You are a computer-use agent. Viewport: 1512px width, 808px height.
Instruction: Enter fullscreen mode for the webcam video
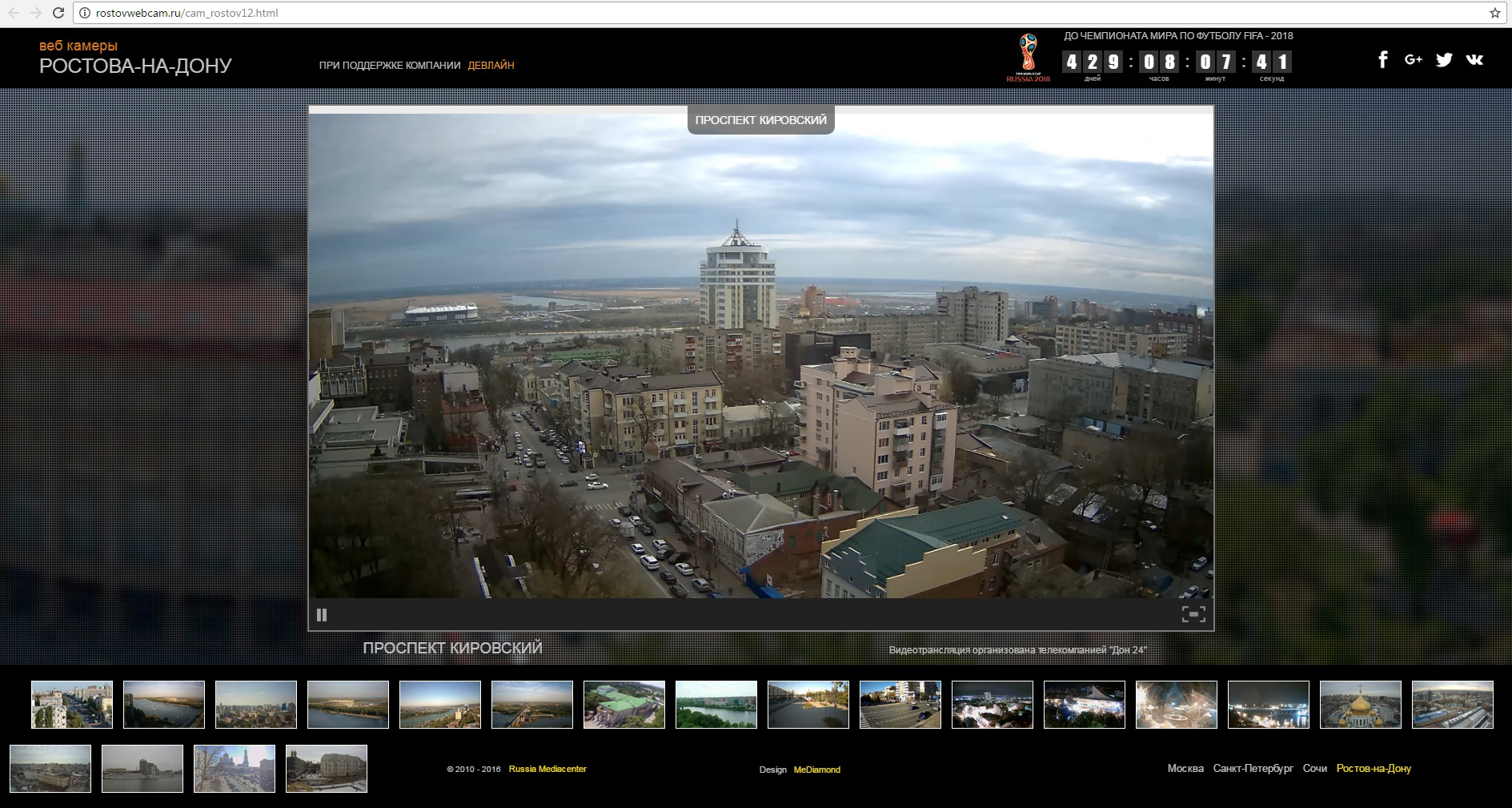coord(1193,614)
